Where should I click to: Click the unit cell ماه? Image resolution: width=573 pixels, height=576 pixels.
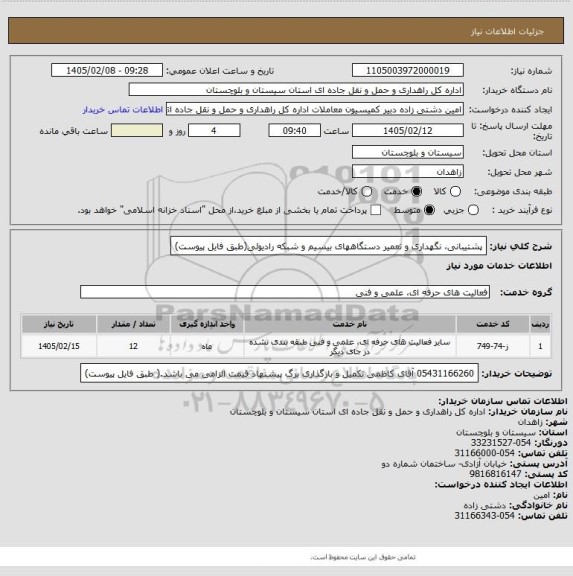click(207, 346)
